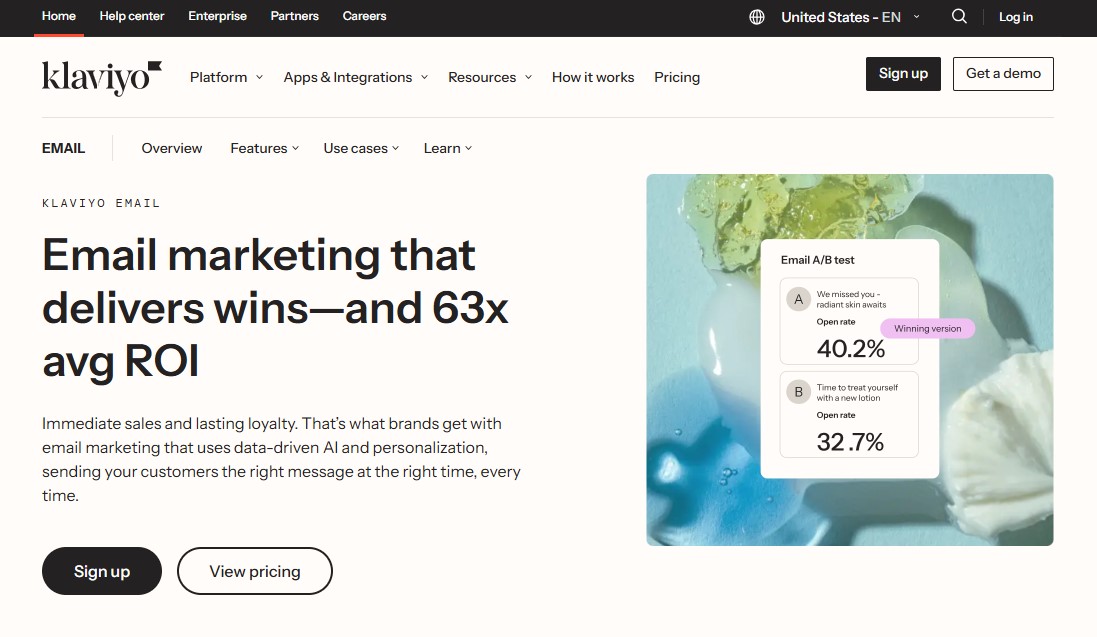Open United States - EN region selector
The height and width of the screenshot is (637, 1097).
point(849,17)
